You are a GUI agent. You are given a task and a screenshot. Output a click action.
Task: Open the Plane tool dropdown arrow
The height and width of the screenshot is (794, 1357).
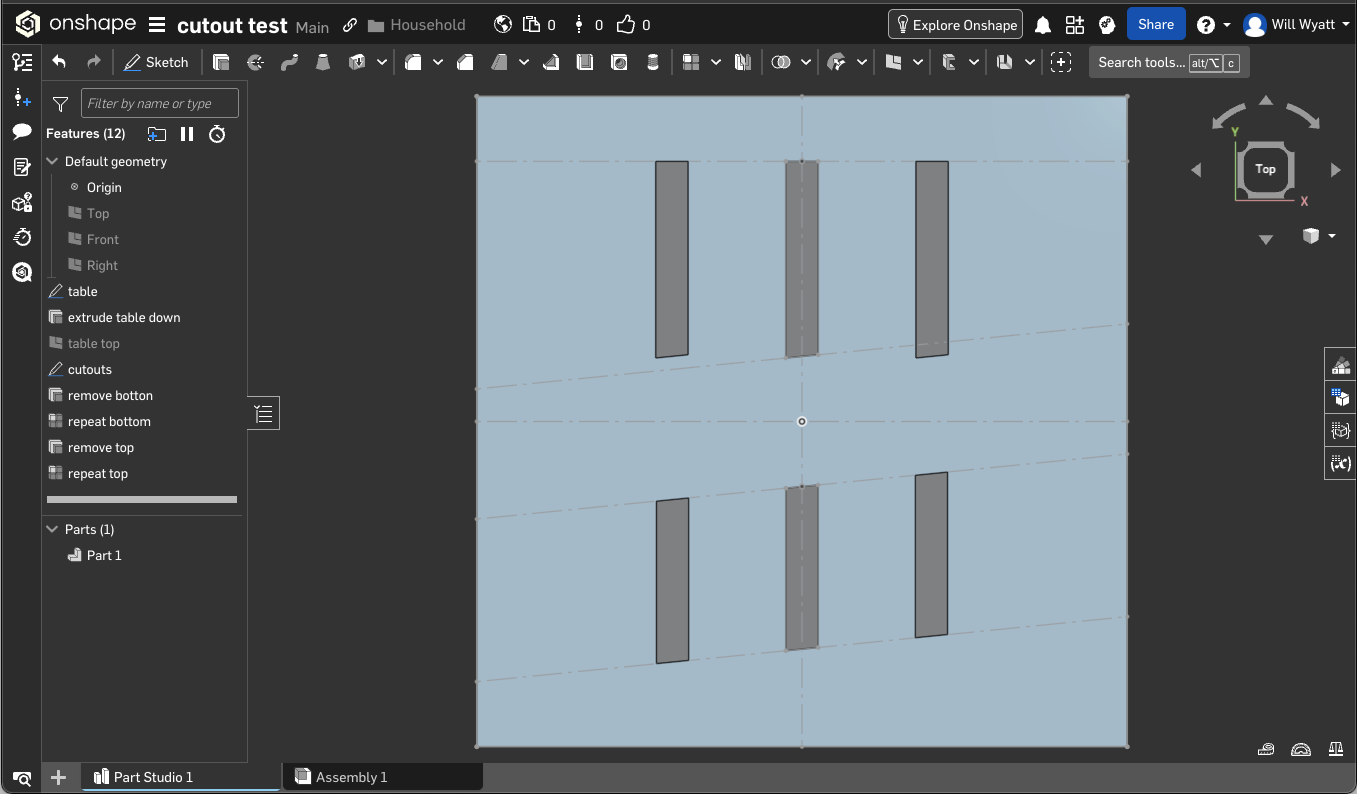[918, 62]
